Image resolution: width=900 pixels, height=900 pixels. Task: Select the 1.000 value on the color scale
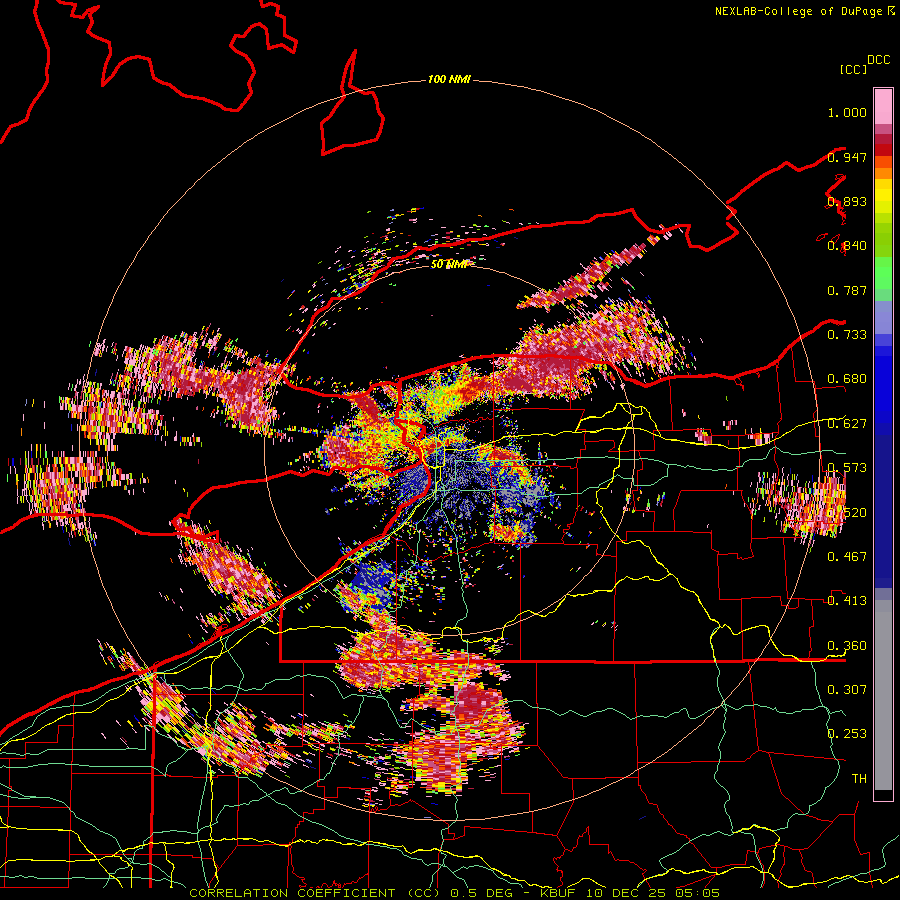coord(847,112)
